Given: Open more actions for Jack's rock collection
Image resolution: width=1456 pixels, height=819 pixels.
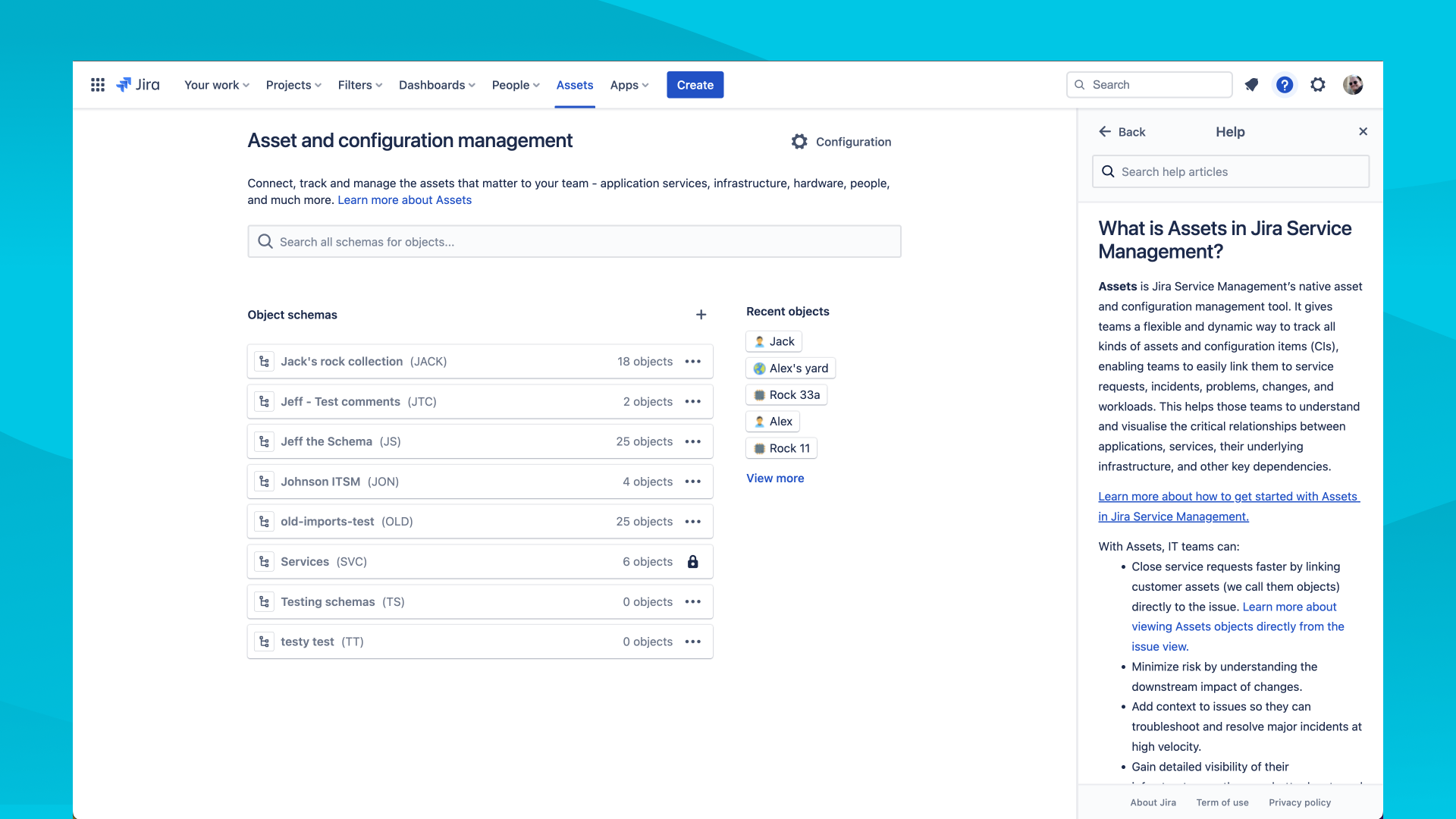Looking at the screenshot, I should 693,362.
